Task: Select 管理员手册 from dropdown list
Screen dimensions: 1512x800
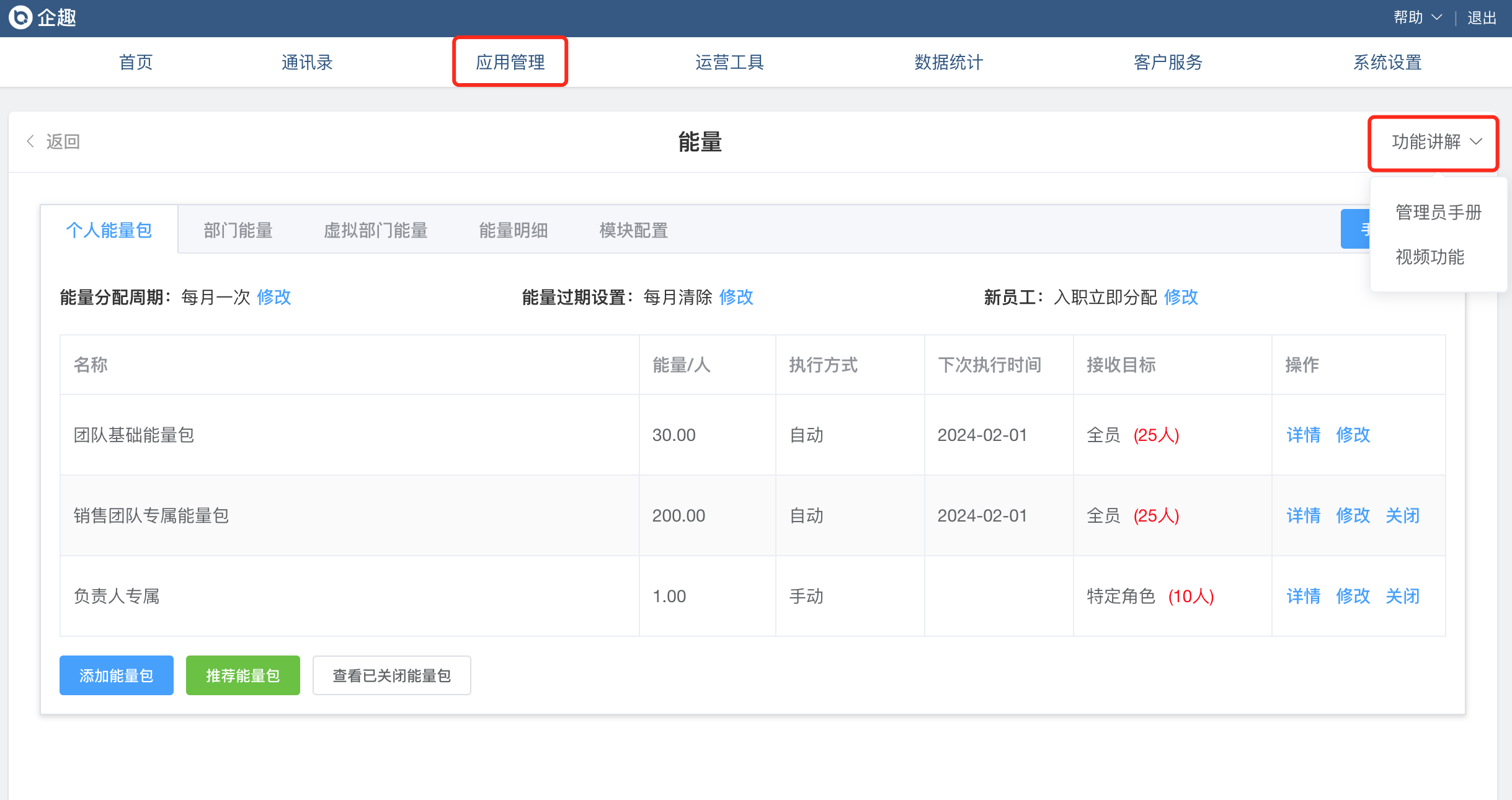Action: pos(1438,212)
